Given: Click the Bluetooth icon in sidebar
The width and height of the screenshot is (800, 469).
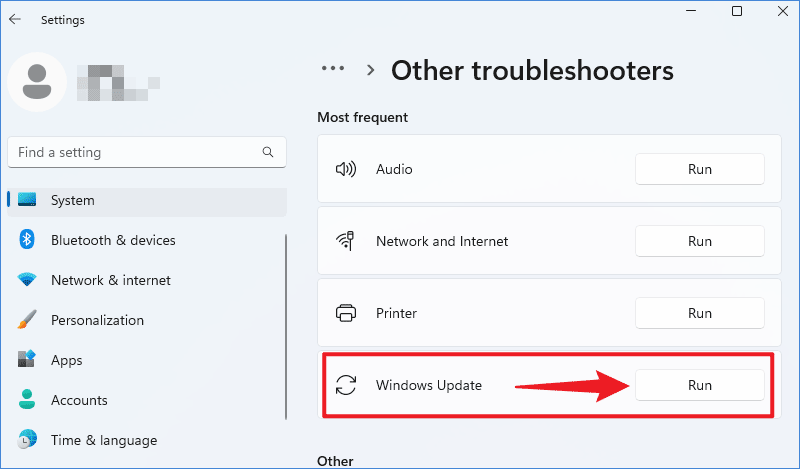Looking at the screenshot, I should [27, 239].
